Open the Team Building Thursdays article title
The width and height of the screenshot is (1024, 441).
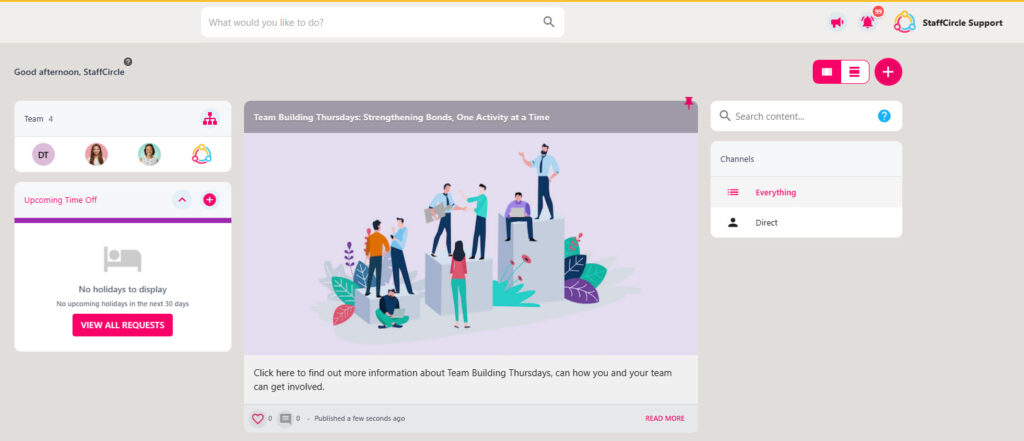(x=402, y=118)
